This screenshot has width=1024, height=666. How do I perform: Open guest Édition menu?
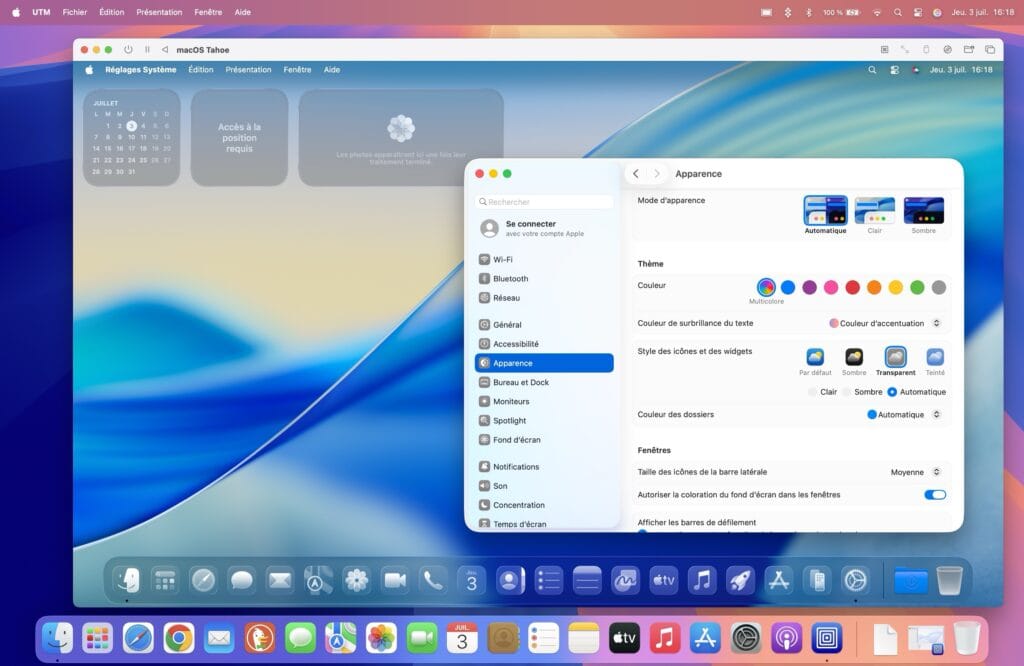200,70
